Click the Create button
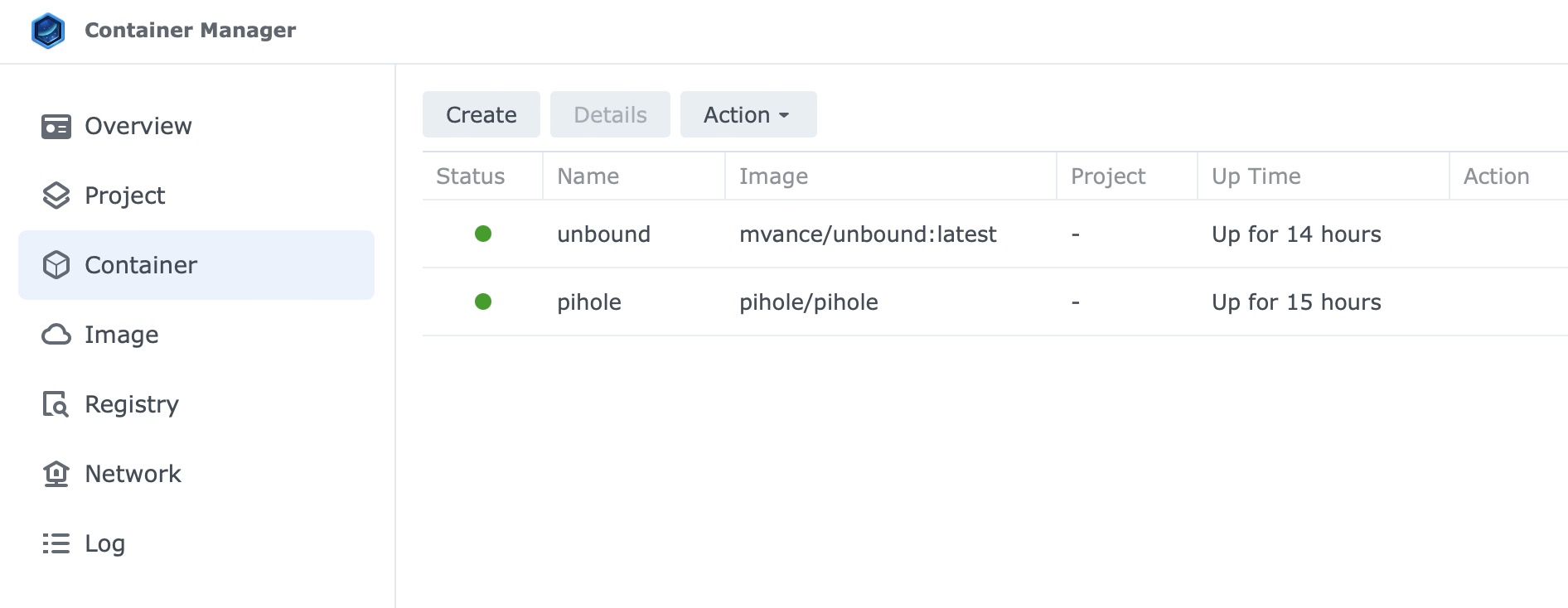This screenshot has height=608, width=1568. tap(482, 114)
